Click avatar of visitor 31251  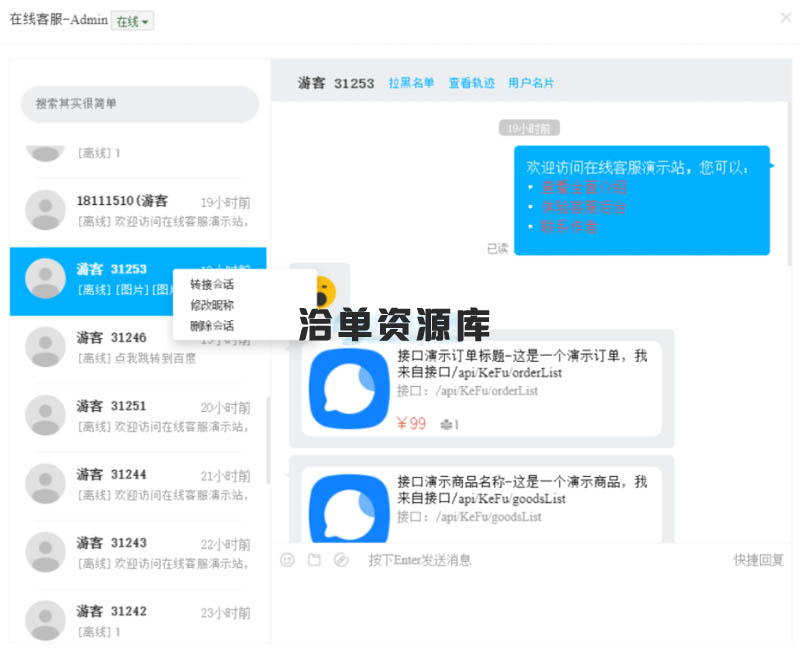coord(45,415)
